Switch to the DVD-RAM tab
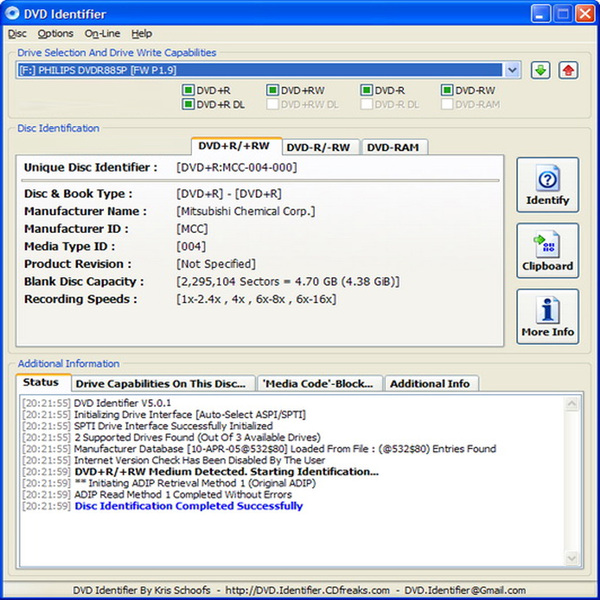Screen dimensions: 600x600 394,147
